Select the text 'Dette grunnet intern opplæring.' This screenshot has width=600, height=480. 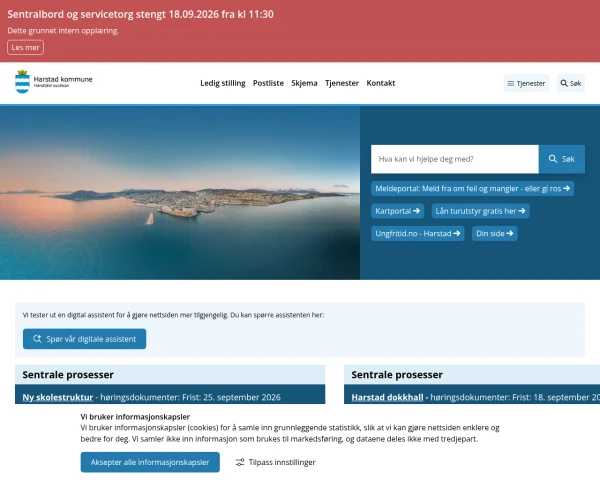click(63, 31)
